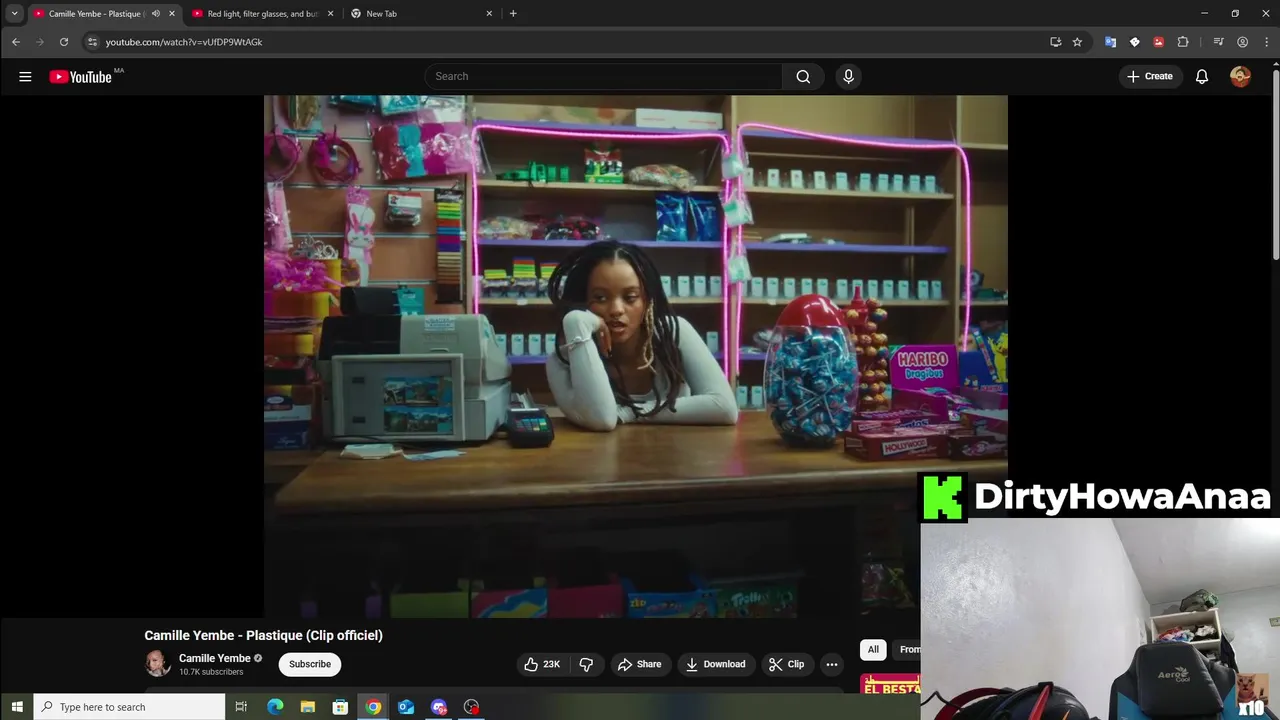Open Chrome profile icon
Screen dimensions: 1280x720
pos(1243,42)
